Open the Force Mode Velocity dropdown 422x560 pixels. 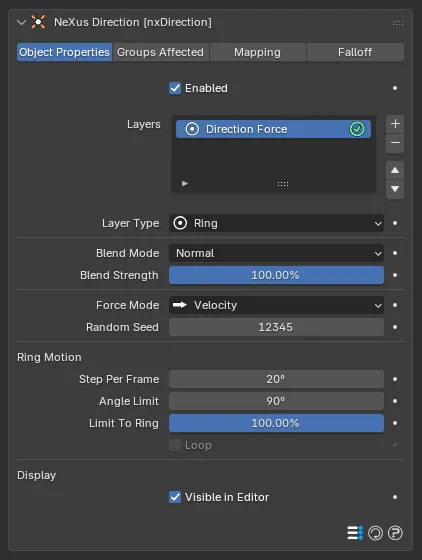tap(276, 305)
